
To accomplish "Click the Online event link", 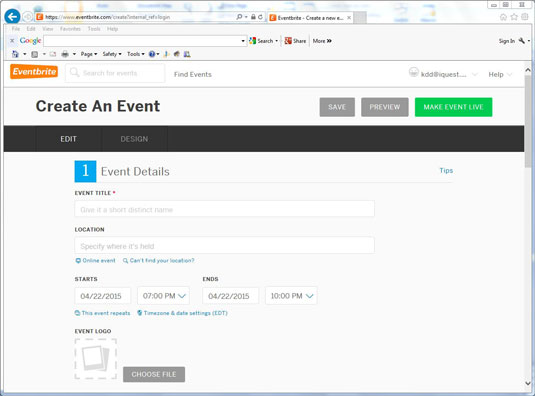I will 99,261.
